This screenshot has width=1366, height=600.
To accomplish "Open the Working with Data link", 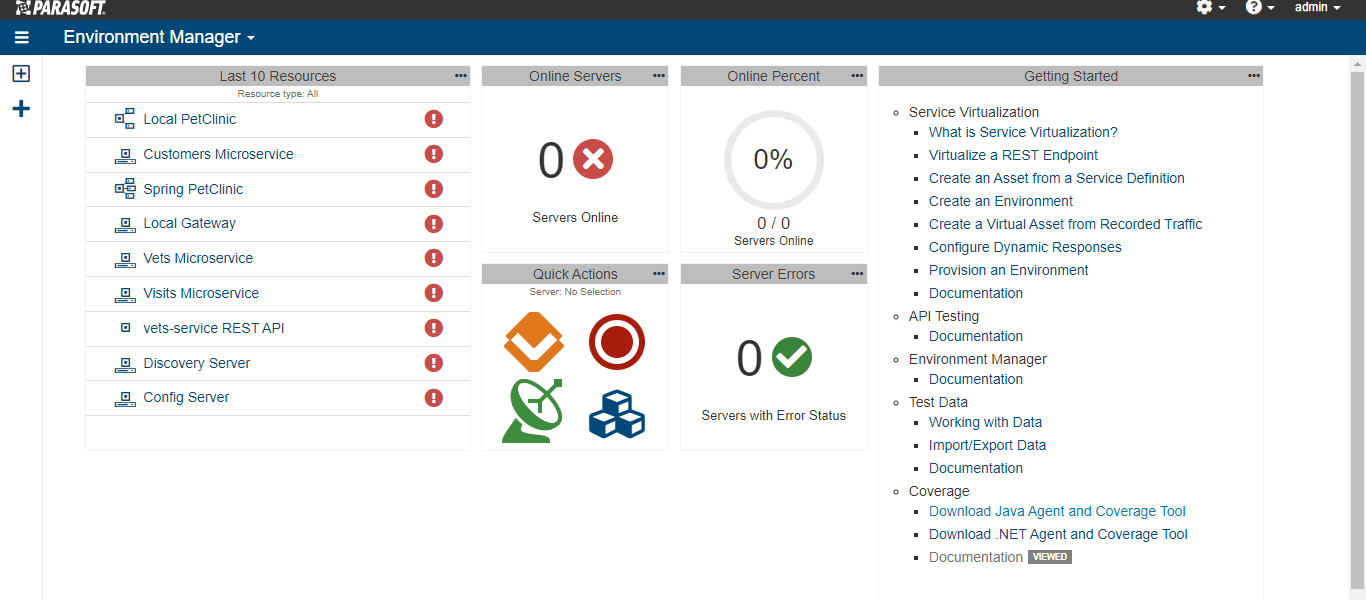I will pos(985,422).
